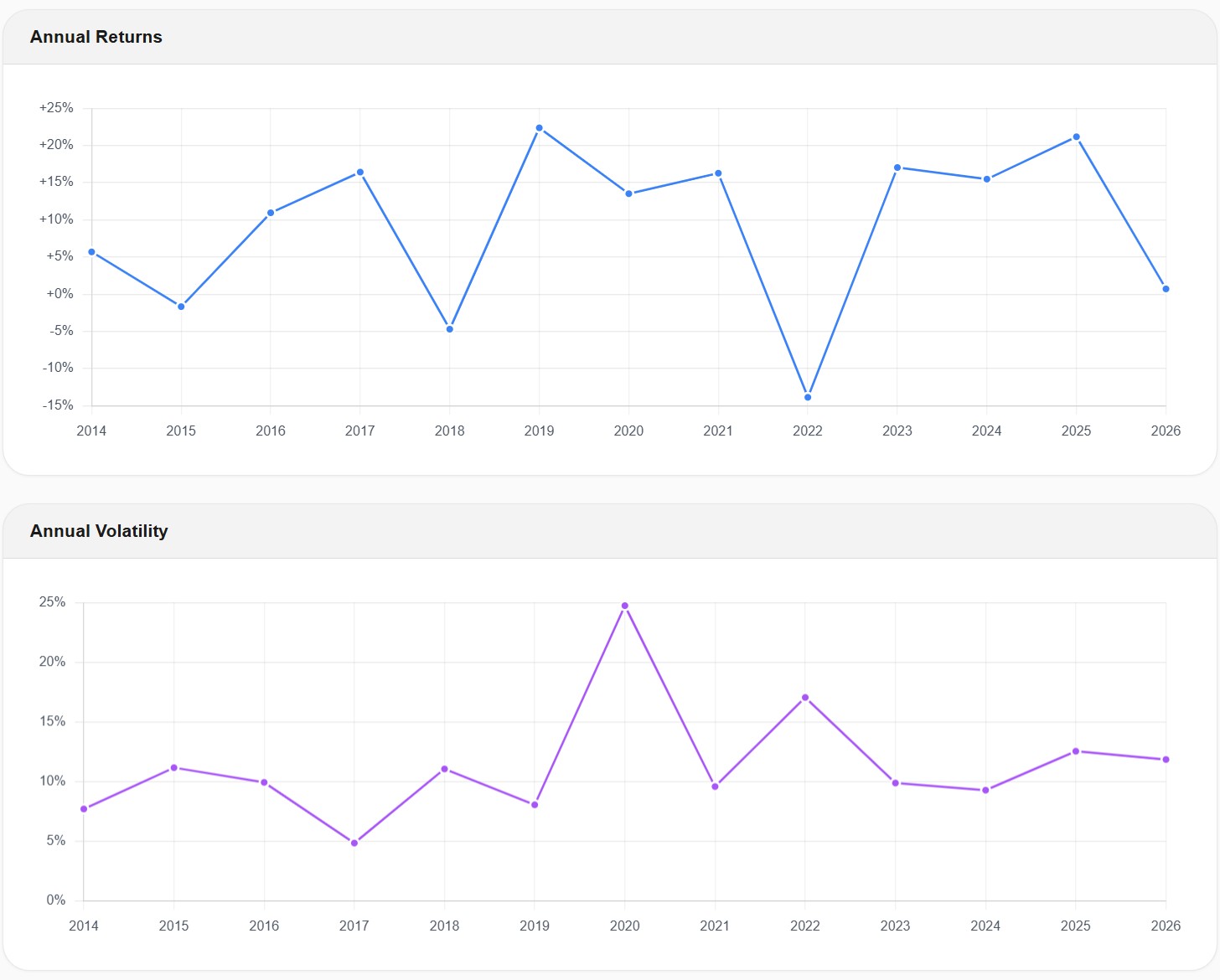
Task: Select the 2015 data point in Annual Returns
Action: click(181, 307)
